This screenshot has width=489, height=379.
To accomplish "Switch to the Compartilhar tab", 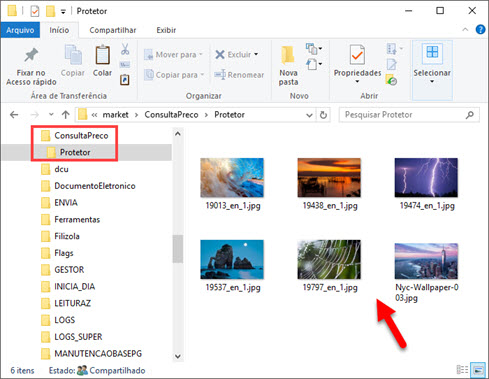I will (113, 30).
